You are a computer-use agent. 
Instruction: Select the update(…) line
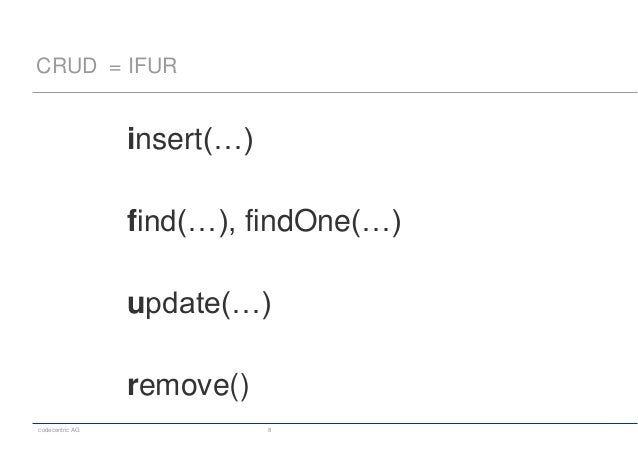[199, 304]
